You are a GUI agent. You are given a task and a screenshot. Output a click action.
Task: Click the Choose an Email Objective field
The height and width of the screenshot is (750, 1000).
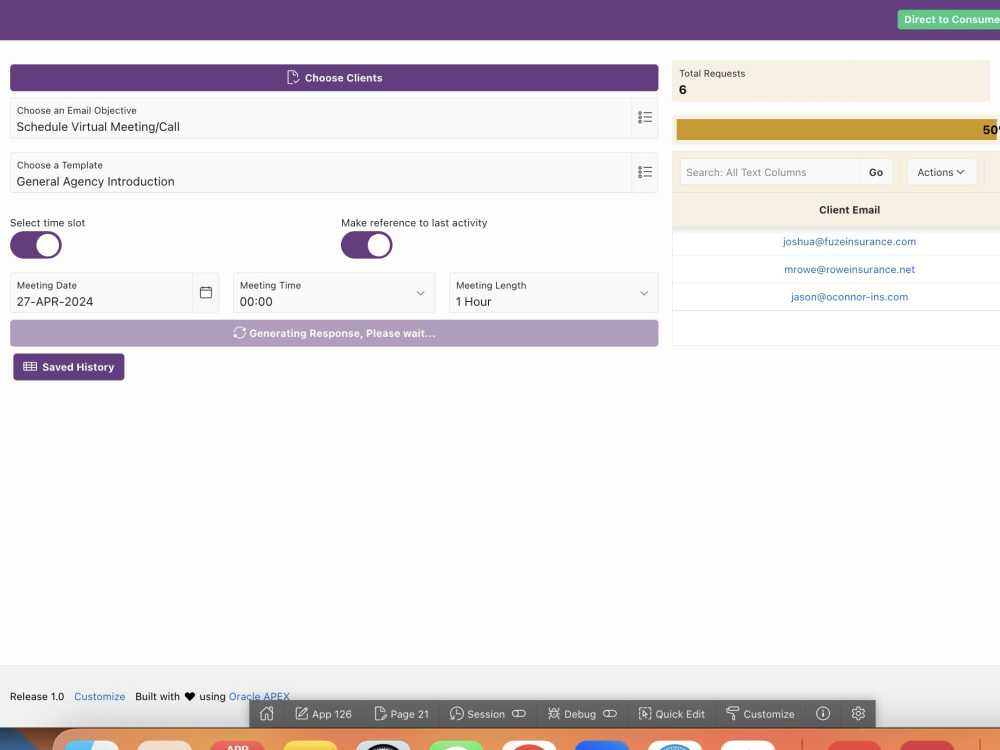tap(321, 118)
